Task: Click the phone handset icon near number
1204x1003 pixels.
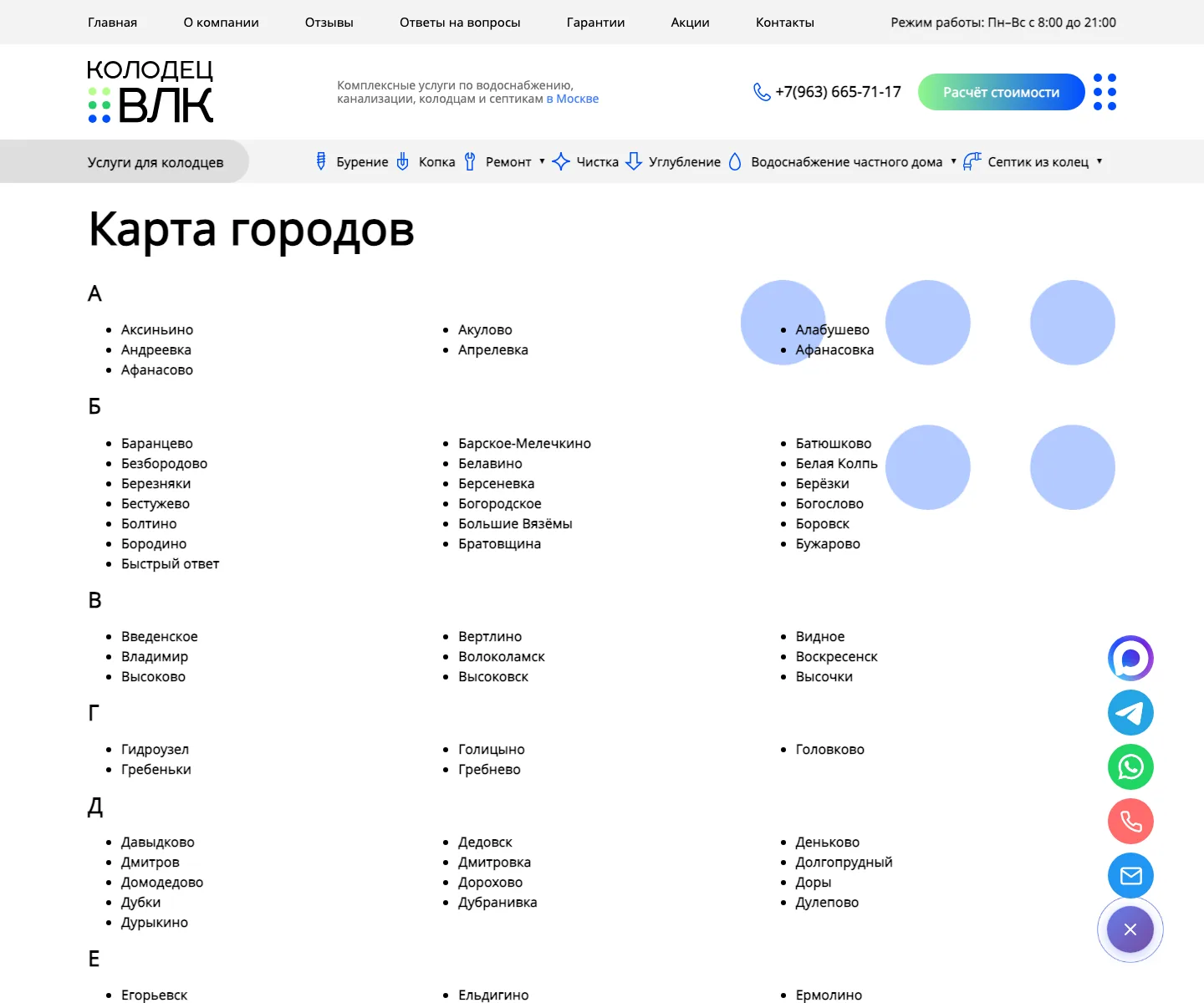Action: [x=762, y=92]
